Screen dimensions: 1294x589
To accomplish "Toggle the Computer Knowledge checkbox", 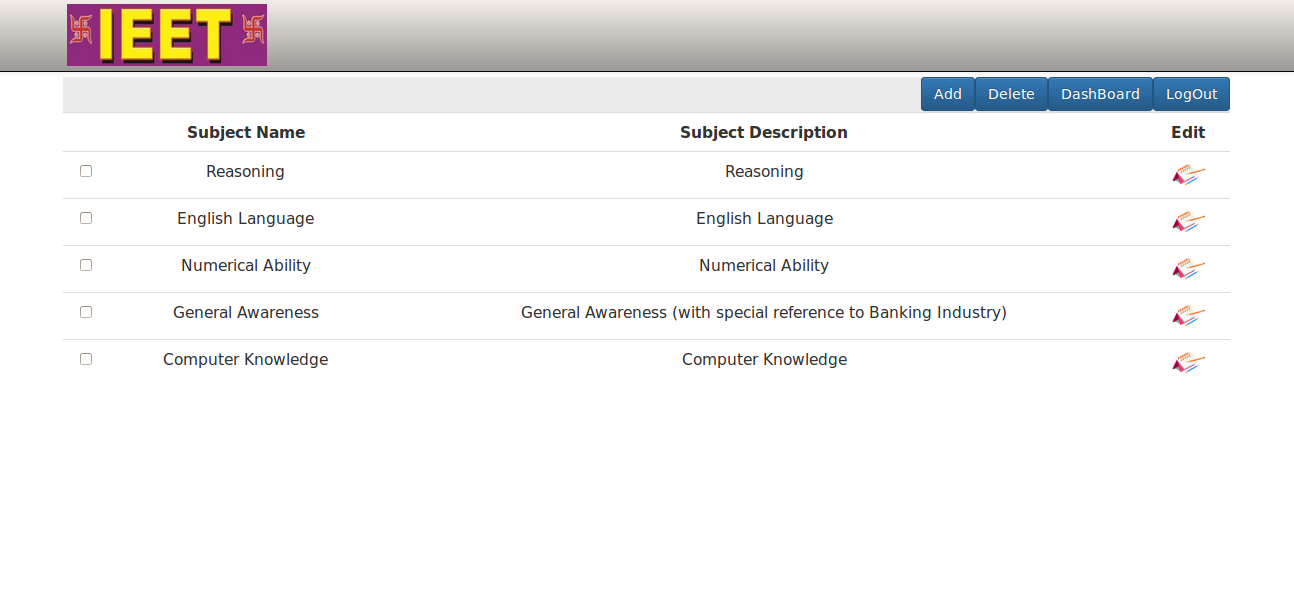I will [x=86, y=359].
